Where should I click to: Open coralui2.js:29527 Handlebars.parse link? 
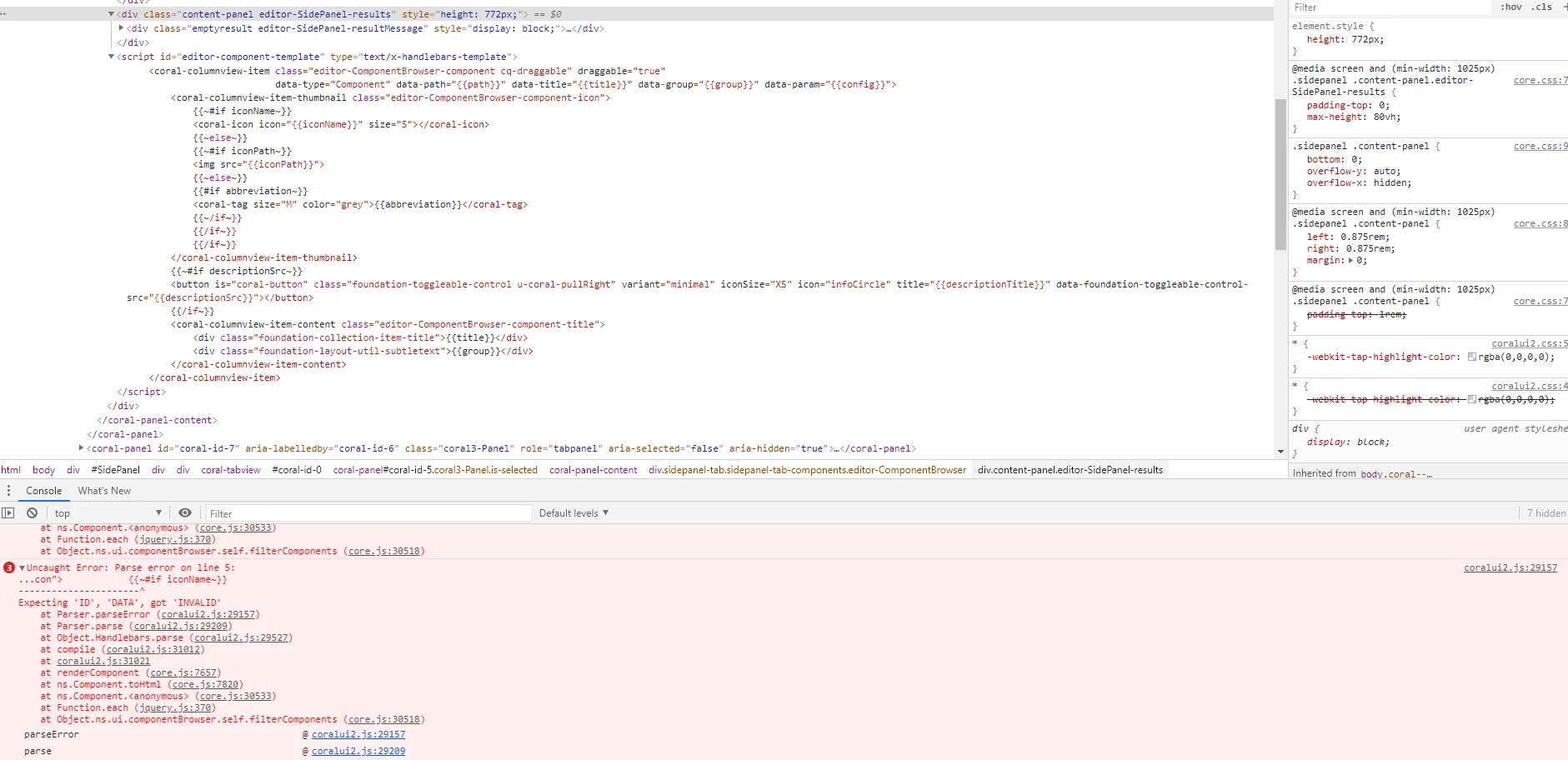(x=242, y=638)
